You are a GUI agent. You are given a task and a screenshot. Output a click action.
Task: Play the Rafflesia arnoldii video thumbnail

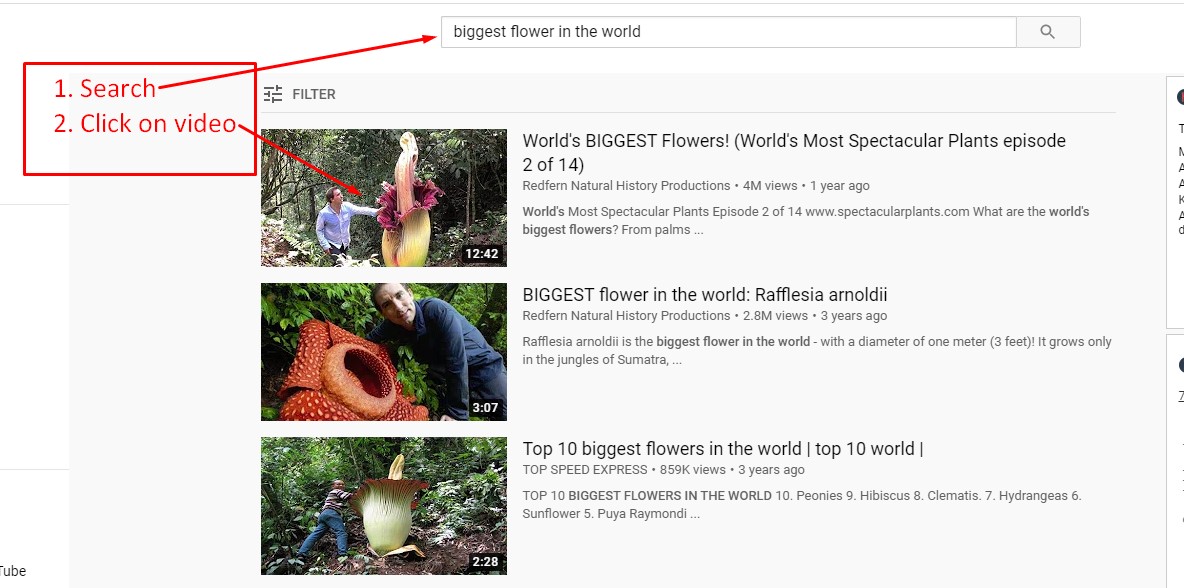383,352
